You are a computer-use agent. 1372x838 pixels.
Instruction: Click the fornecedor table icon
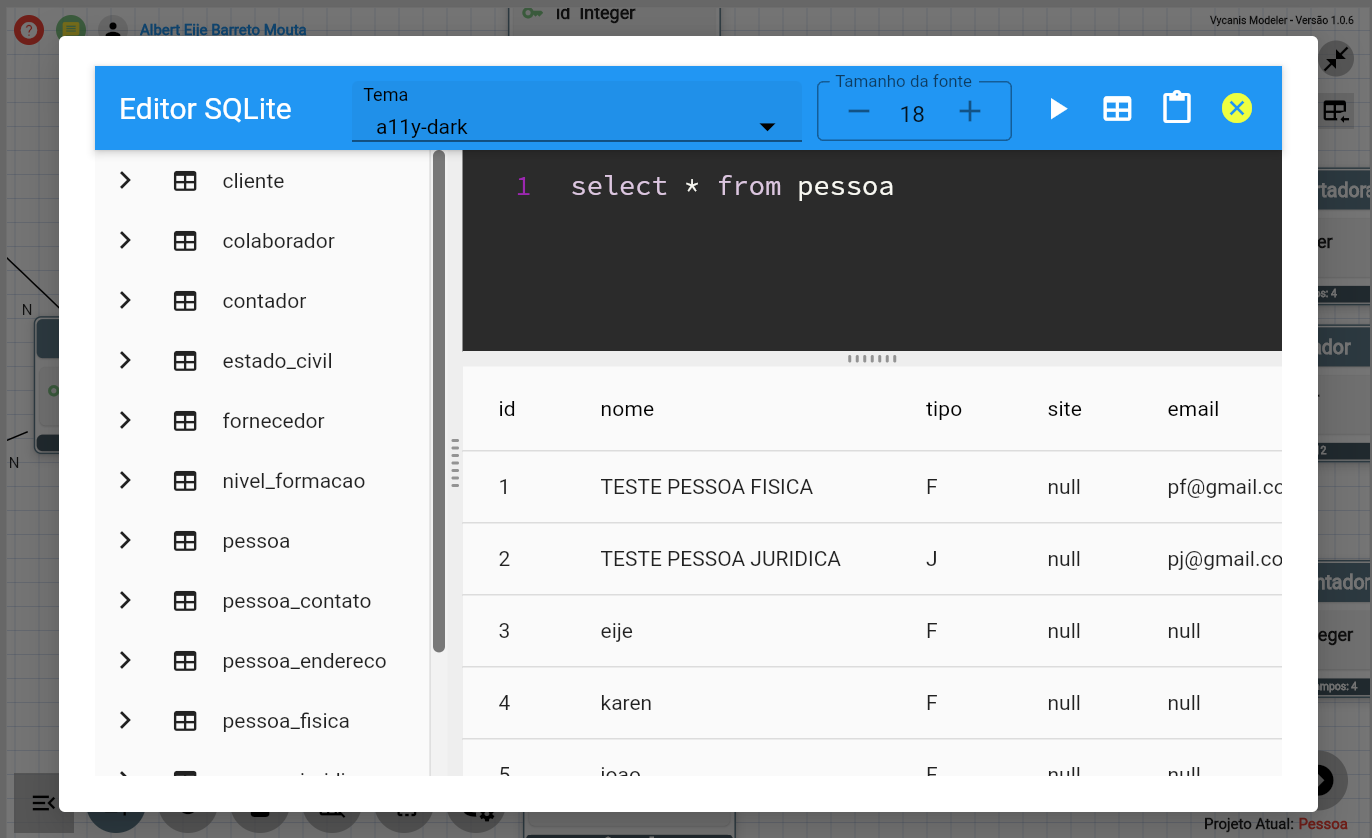click(185, 421)
